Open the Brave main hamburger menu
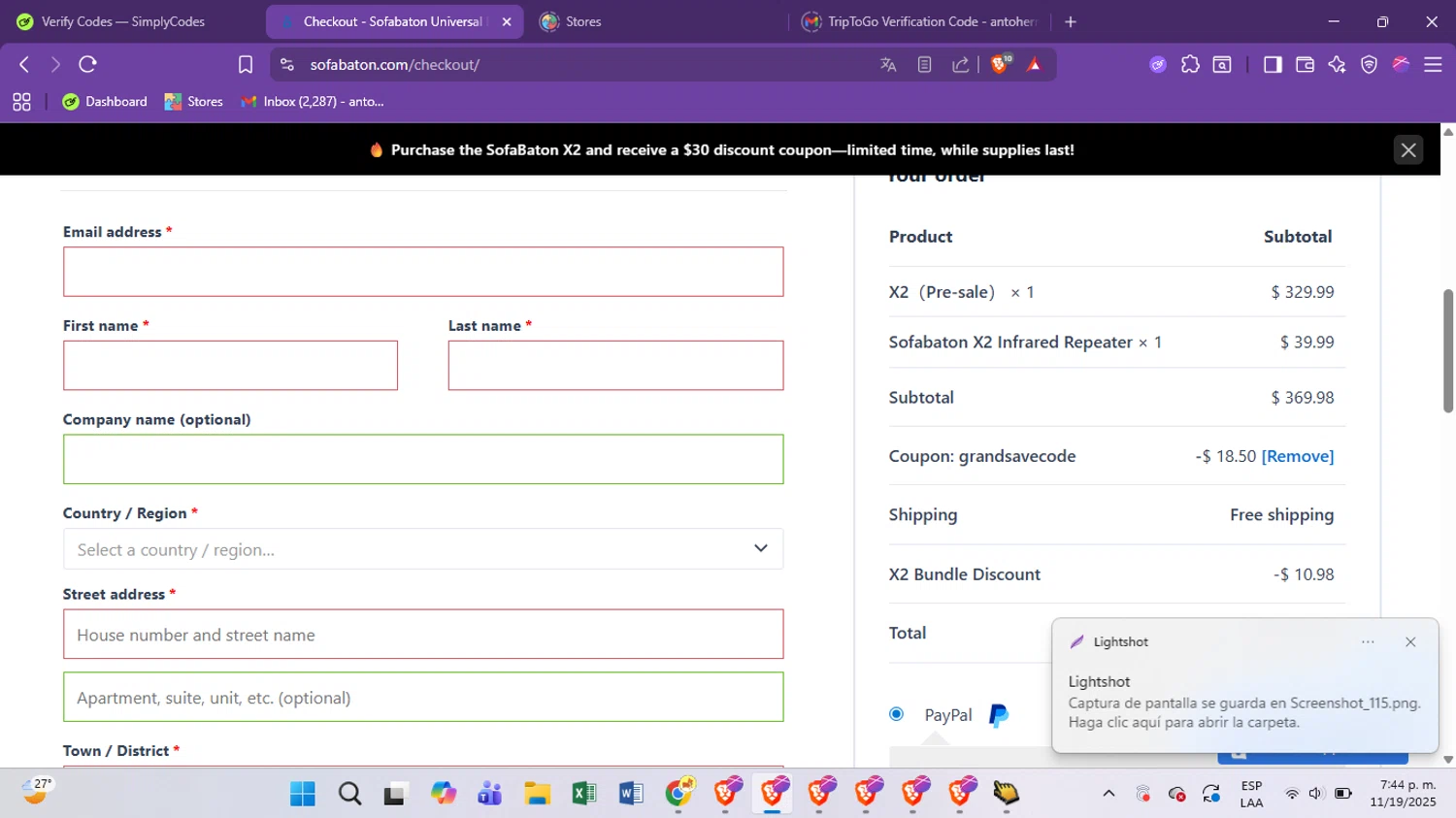Screen dimensions: 1456x818 [x=1433, y=64]
